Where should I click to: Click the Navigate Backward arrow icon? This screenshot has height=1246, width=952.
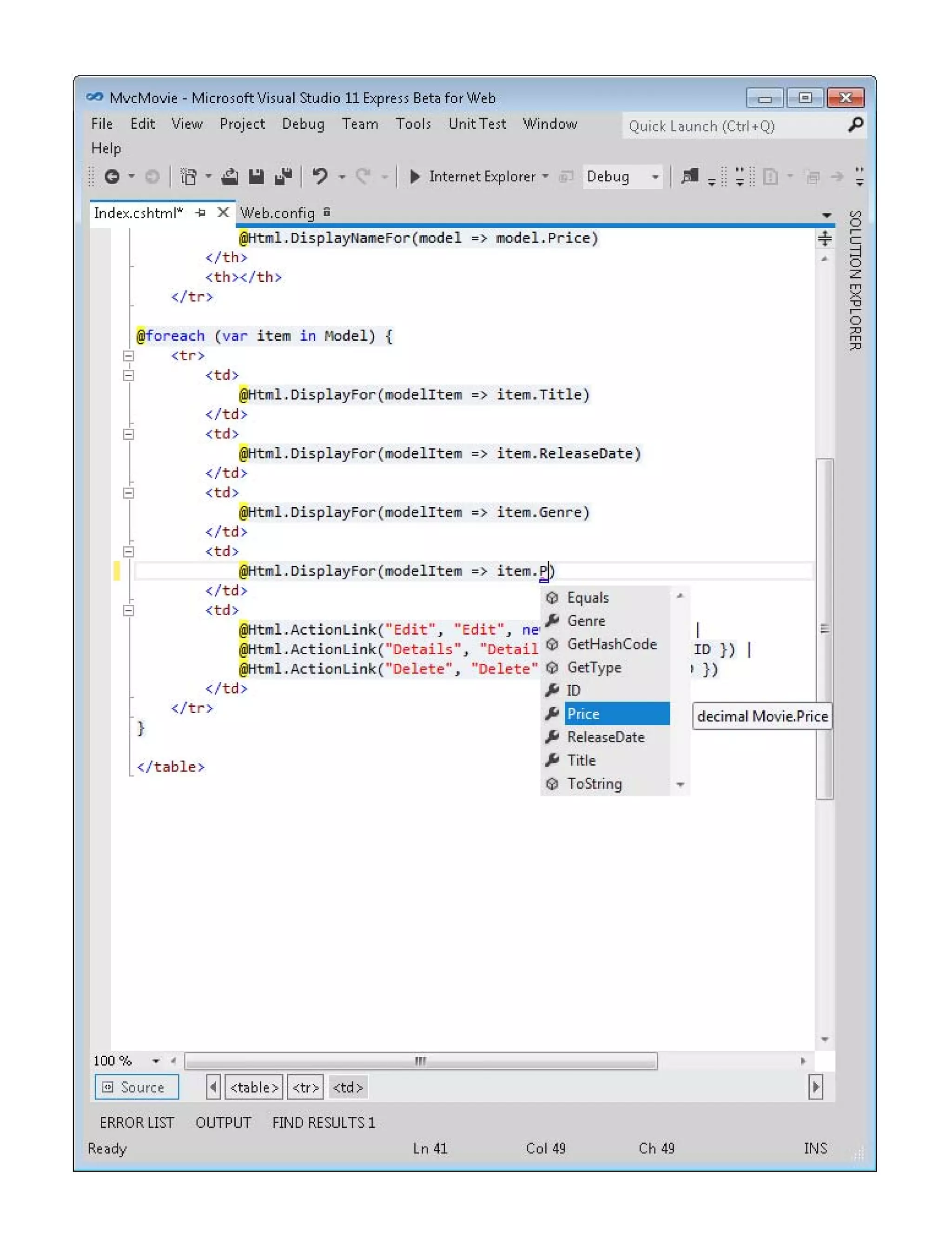pos(112,177)
